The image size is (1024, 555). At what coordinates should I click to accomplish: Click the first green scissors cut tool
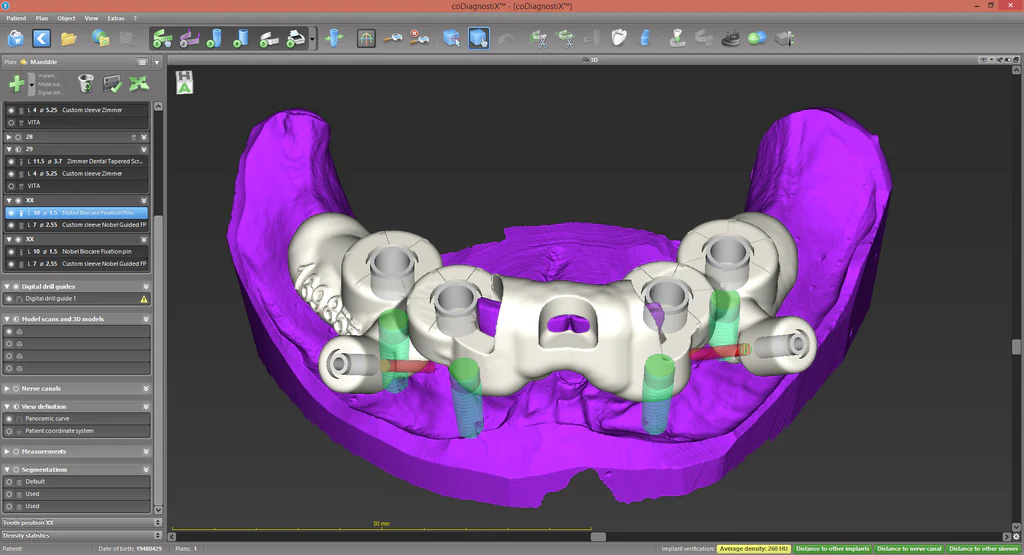[538, 39]
